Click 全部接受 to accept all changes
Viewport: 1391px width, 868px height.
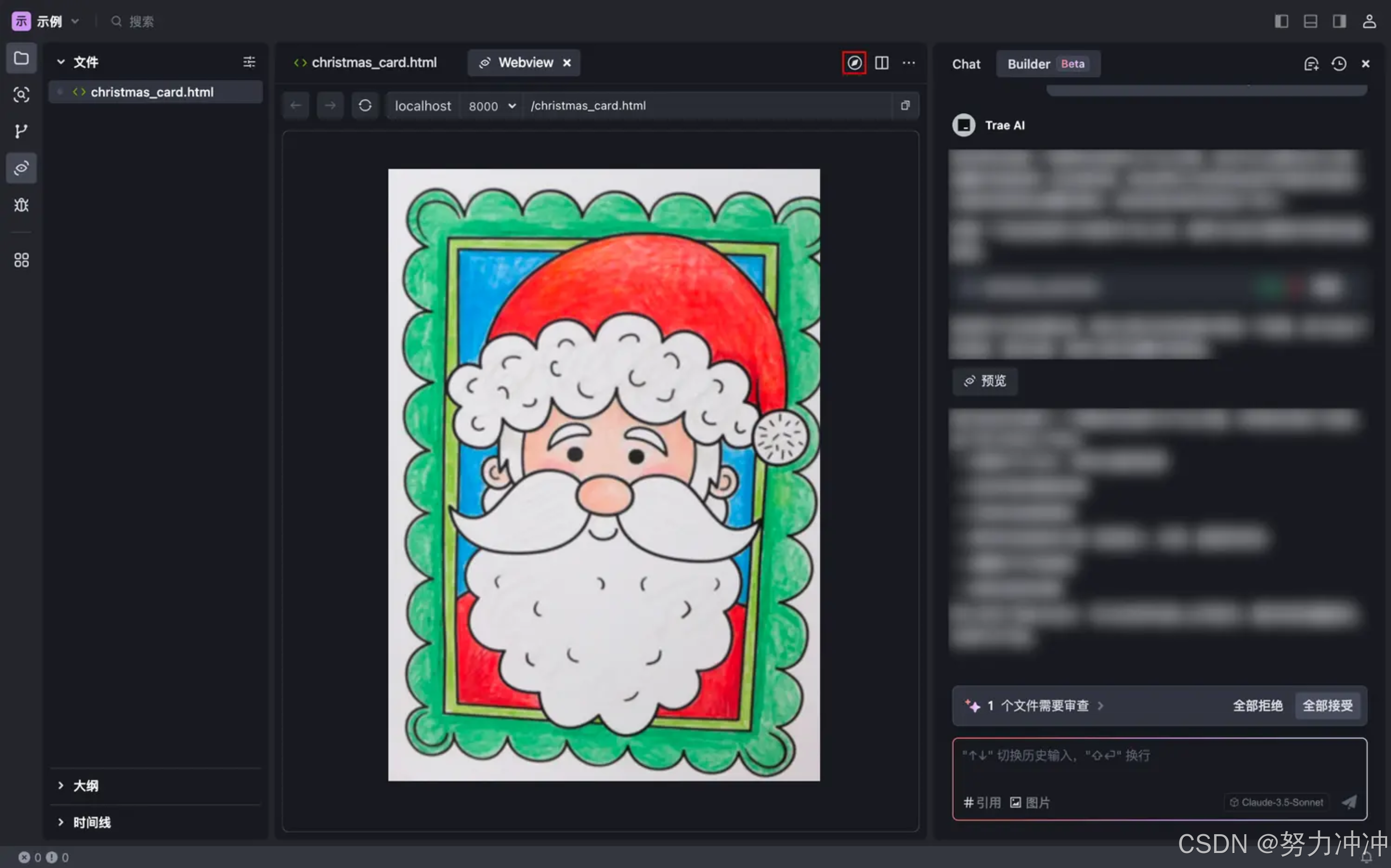pyautogui.click(x=1327, y=705)
